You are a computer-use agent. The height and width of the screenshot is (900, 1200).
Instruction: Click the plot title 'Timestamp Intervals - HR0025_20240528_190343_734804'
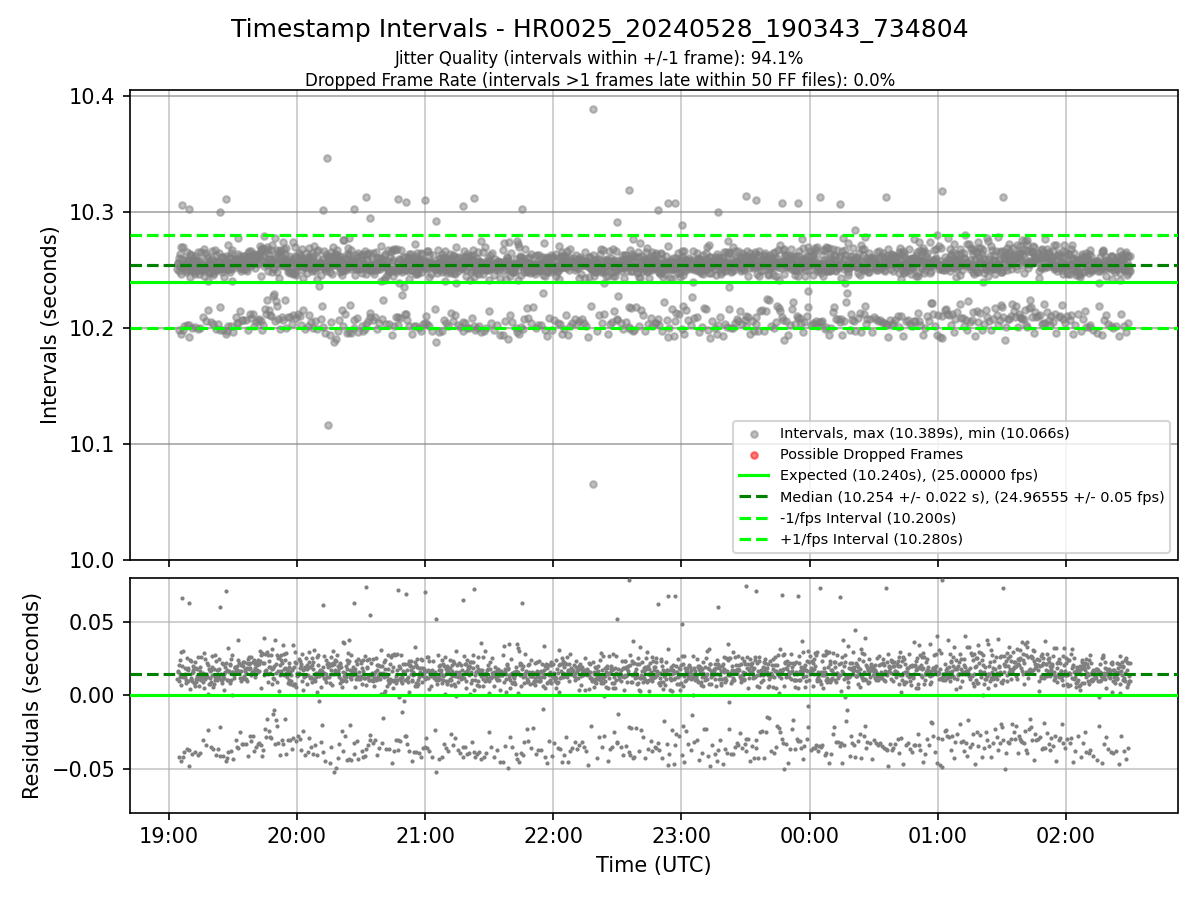(599, 29)
